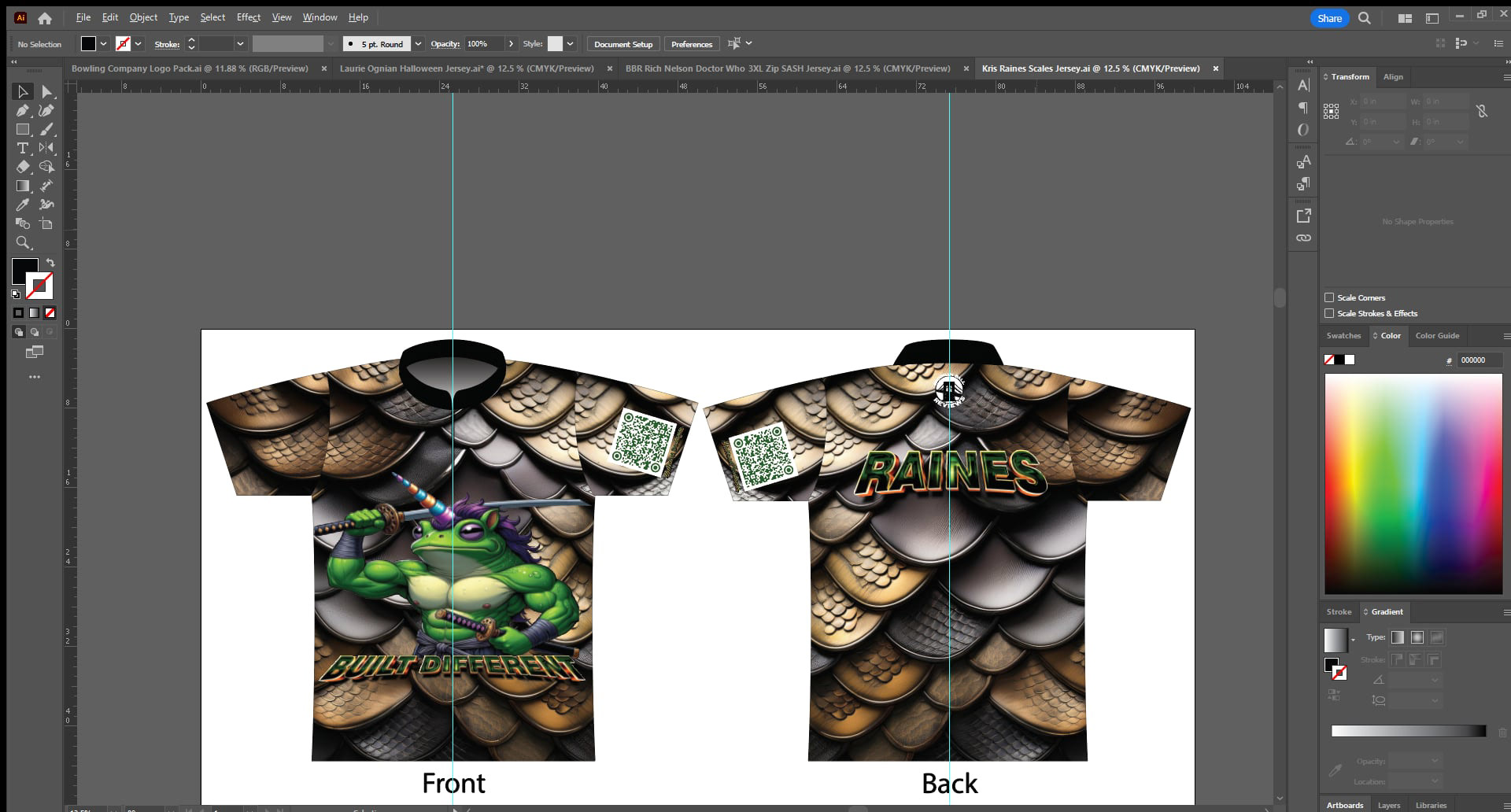Enable the Scale Corners checkbox
The height and width of the screenshot is (812, 1511).
(1329, 297)
